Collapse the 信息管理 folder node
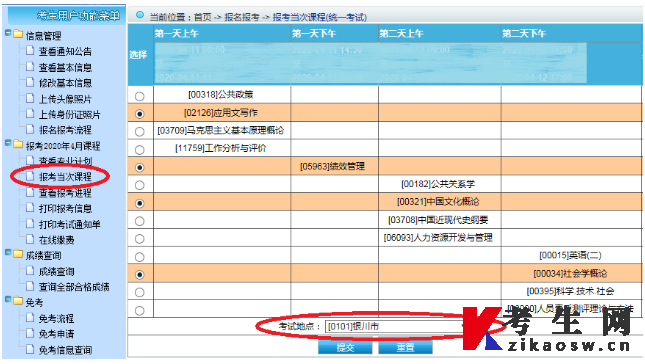The height and width of the screenshot is (364, 645). 8,33
